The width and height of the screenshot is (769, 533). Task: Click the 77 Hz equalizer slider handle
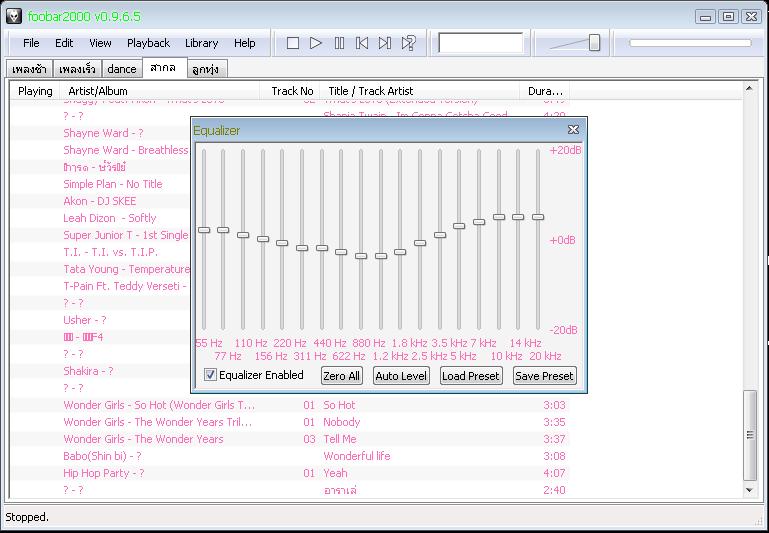223,229
